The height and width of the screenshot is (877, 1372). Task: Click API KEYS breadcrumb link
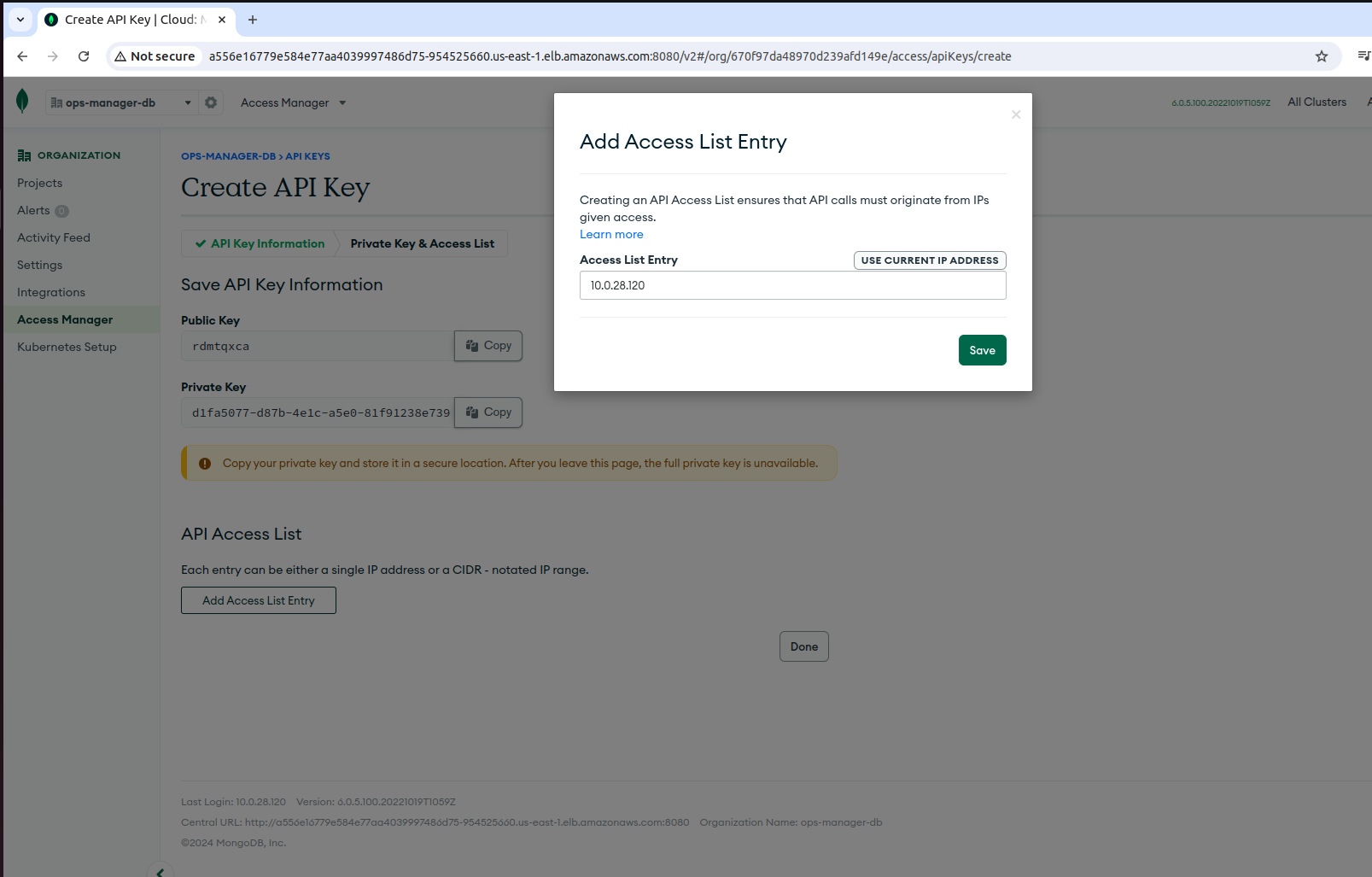pyautogui.click(x=307, y=156)
